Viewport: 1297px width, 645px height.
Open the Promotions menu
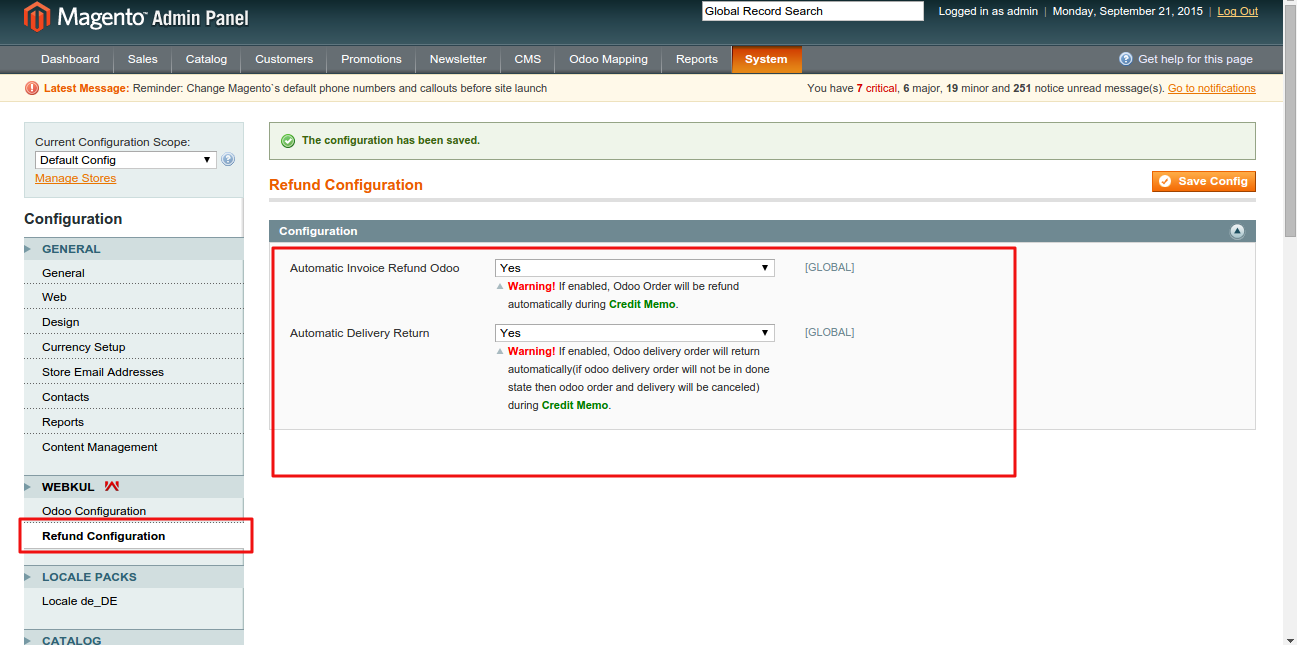click(371, 59)
